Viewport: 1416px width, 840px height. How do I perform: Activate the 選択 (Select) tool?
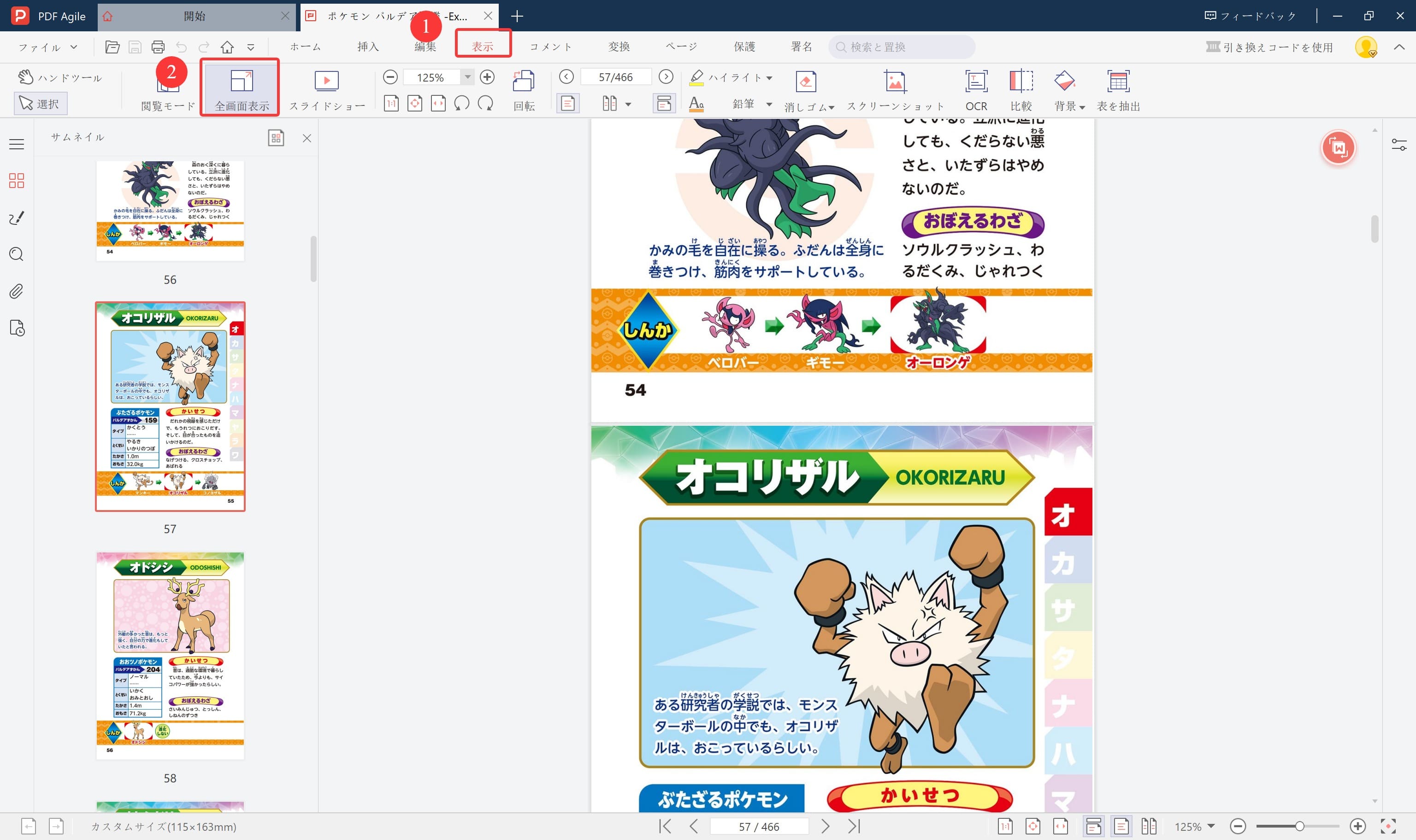[x=40, y=103]
